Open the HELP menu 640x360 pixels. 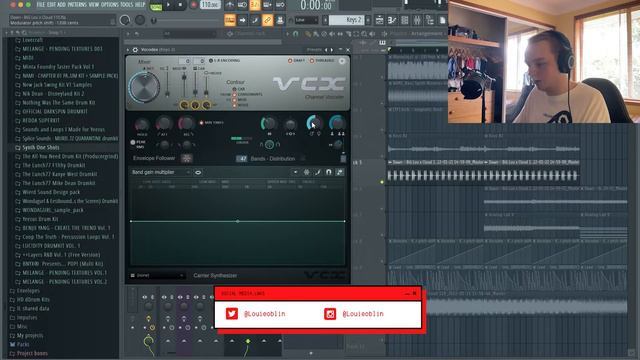140,4
